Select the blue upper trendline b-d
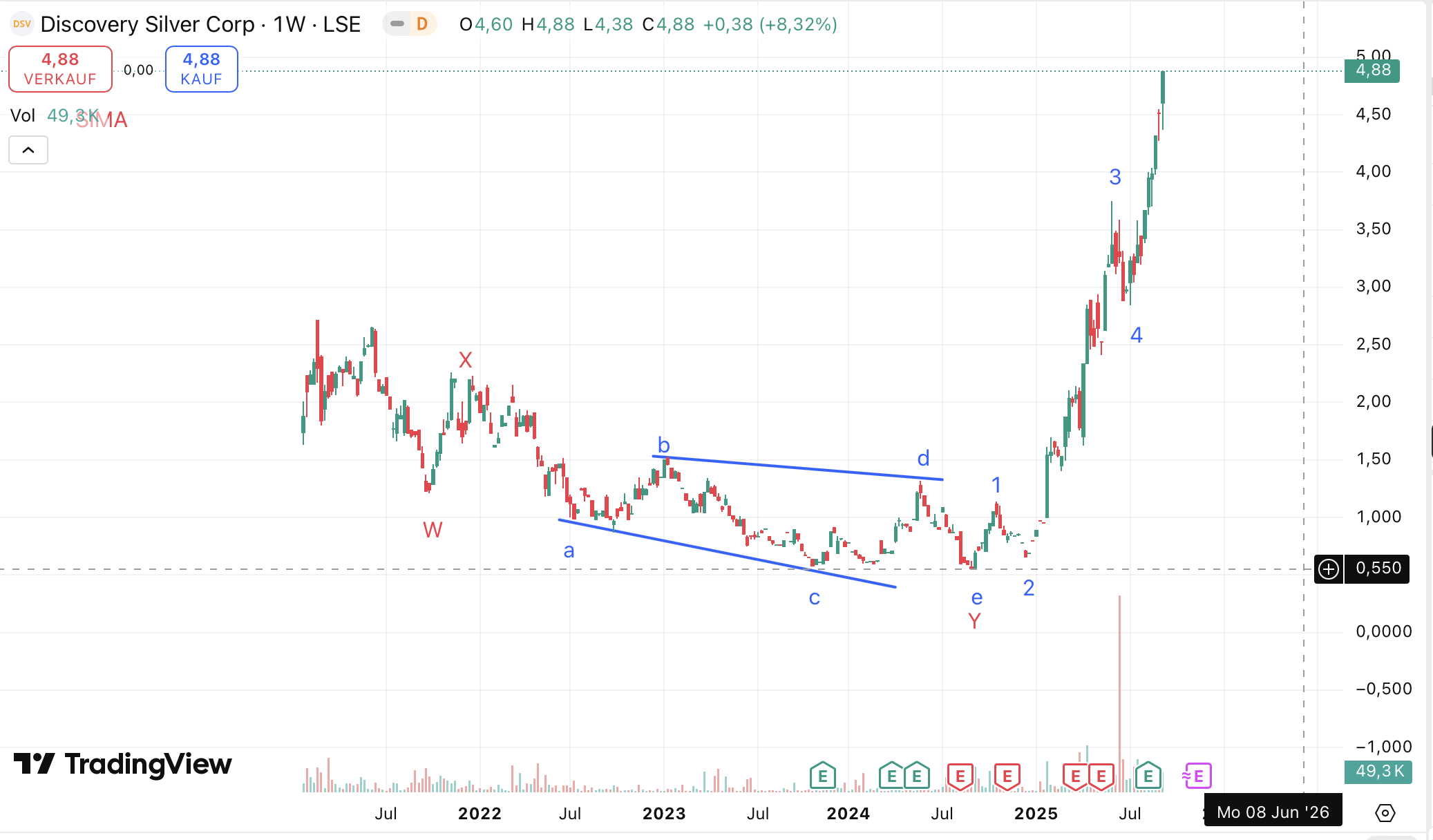 click(x=795, y=468)
